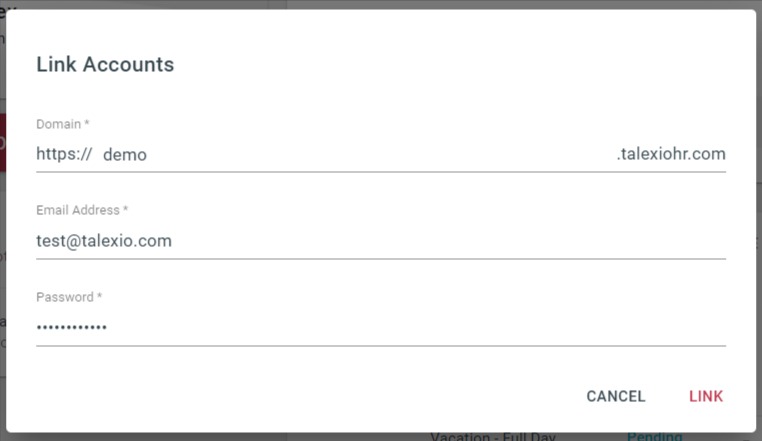
Task: Click the "Vacation - Full Day" entry below
Action: click(x=492, y=437)
